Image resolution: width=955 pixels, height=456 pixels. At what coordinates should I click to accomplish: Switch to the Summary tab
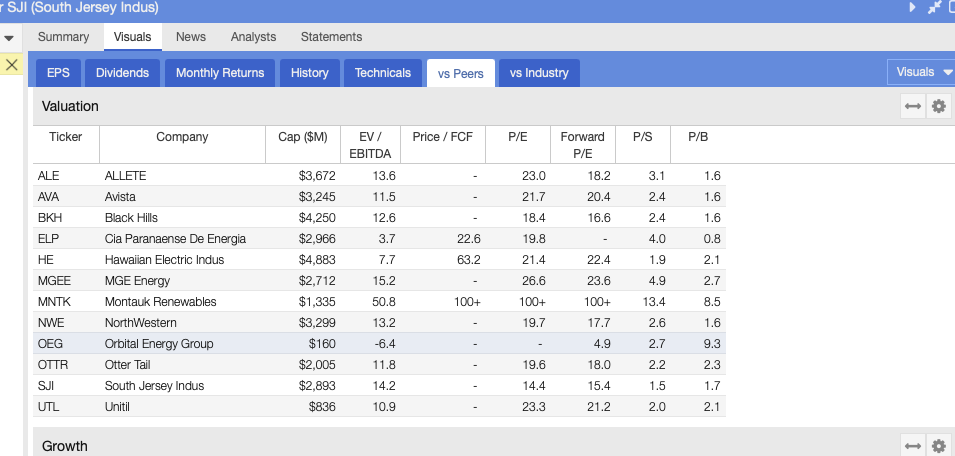click(63, 37)
